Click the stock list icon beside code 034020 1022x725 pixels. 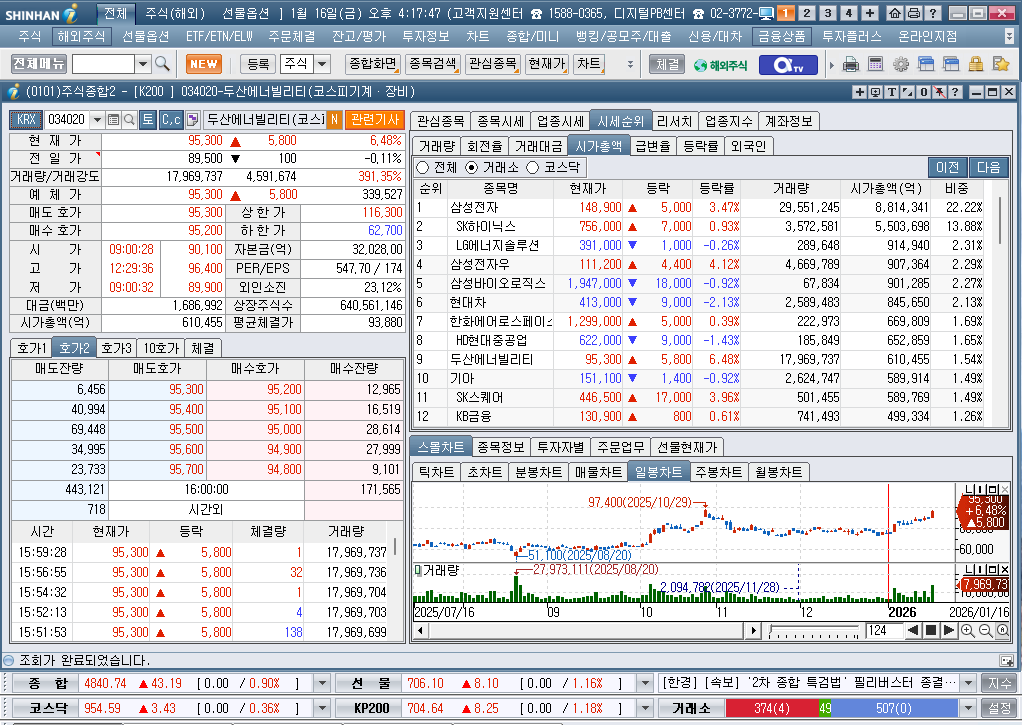(x=113, y=120)
